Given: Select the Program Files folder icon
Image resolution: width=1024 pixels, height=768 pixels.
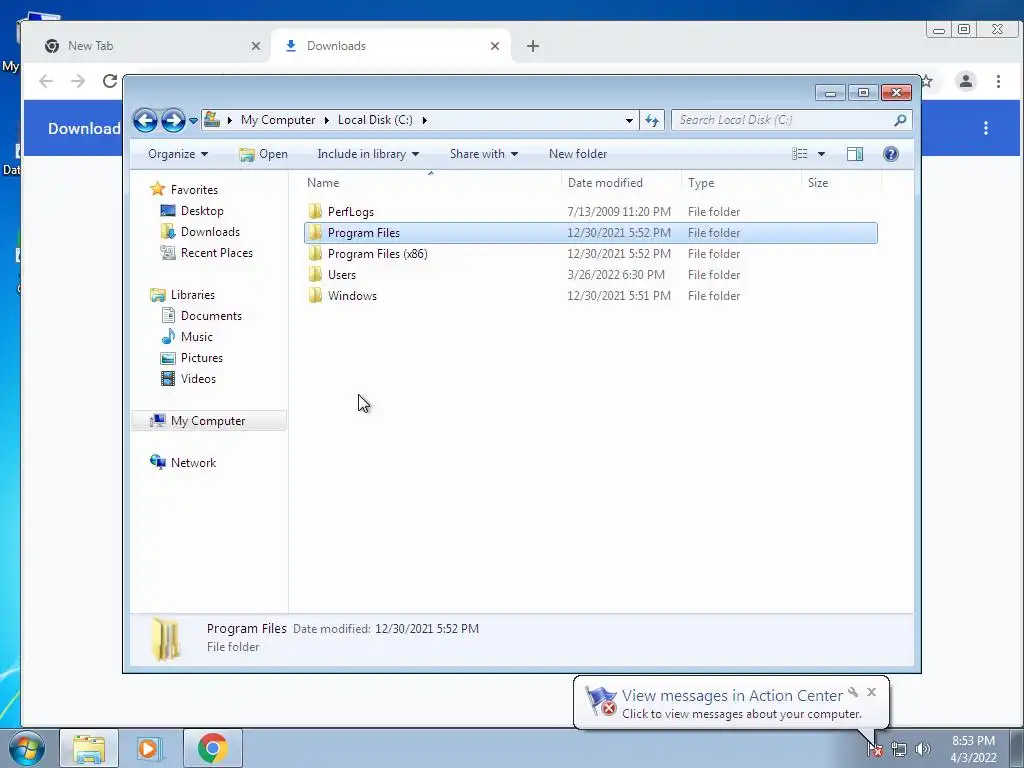Looking at the screenshot, I should coord(315,232).
